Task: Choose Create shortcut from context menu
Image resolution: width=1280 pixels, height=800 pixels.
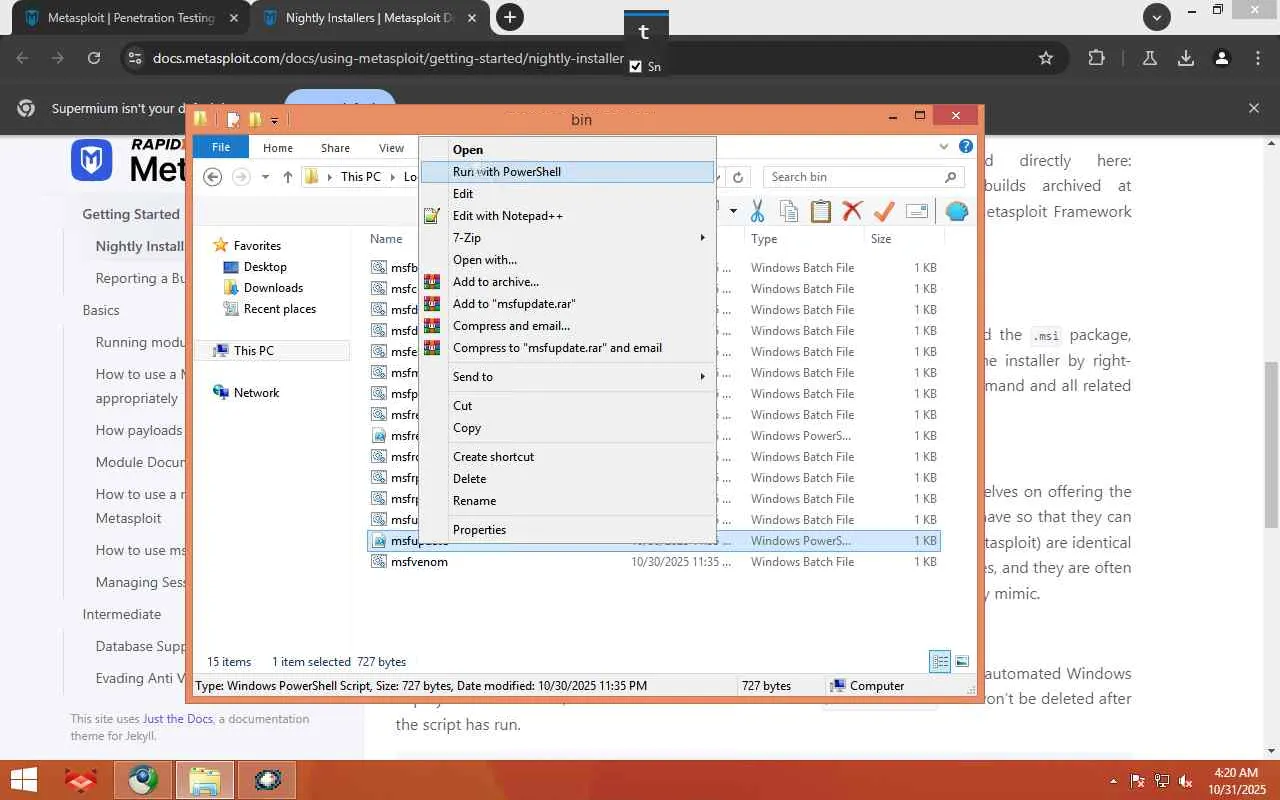Action: click(567, 457)
